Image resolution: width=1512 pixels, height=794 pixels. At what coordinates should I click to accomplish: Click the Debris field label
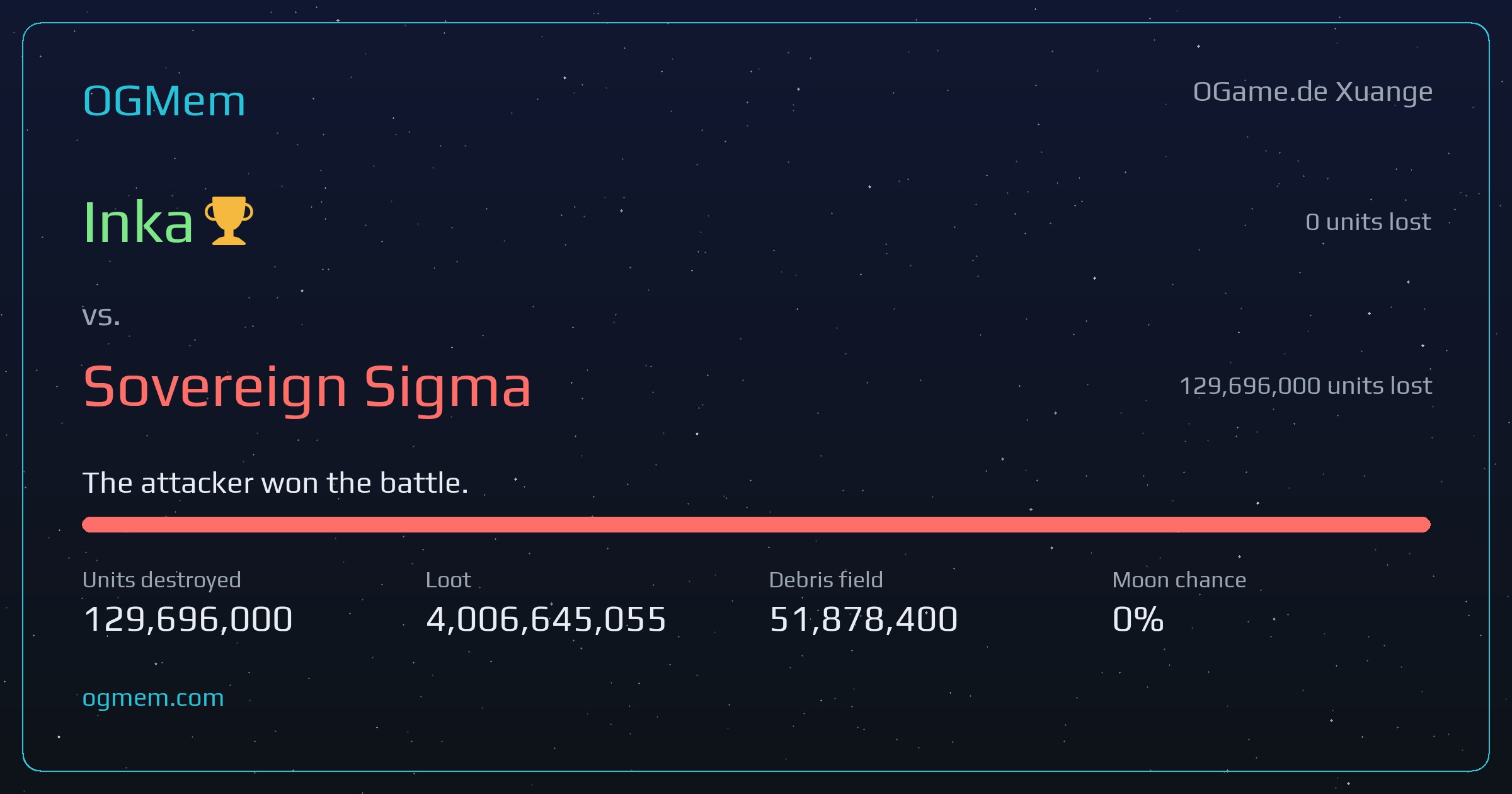pos(826,580)
